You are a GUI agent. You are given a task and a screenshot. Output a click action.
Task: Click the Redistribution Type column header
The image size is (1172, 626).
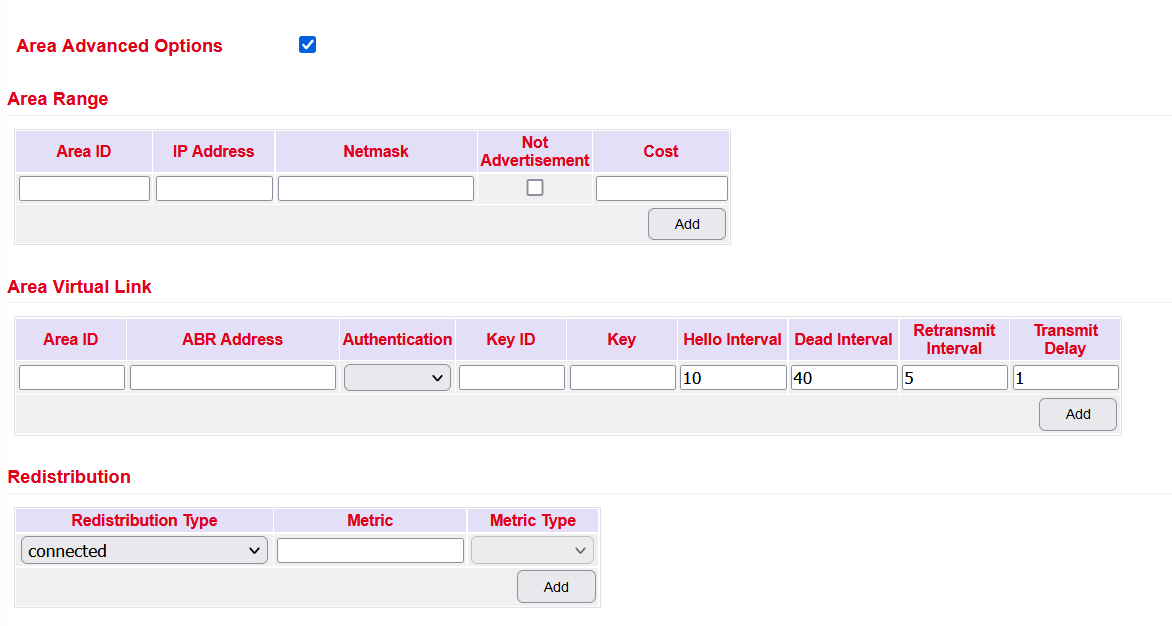(144, 520)
